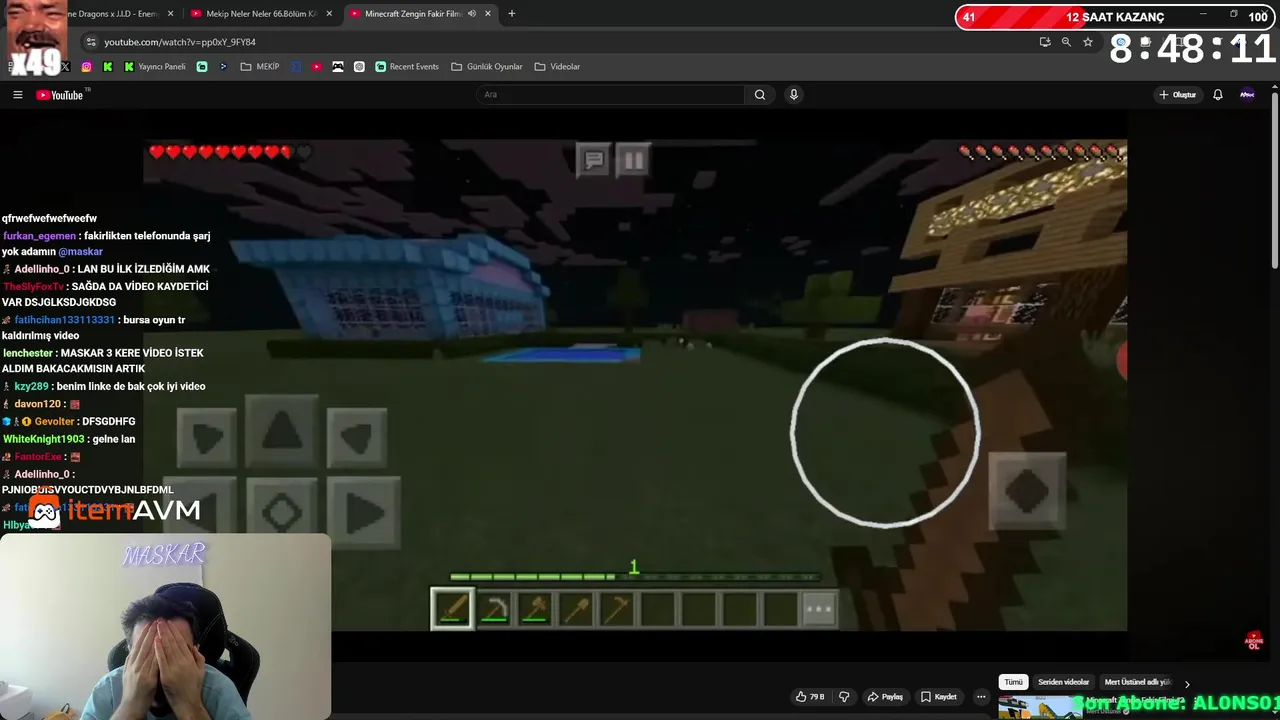Share the video via Paylaş button

coord(886,697)
